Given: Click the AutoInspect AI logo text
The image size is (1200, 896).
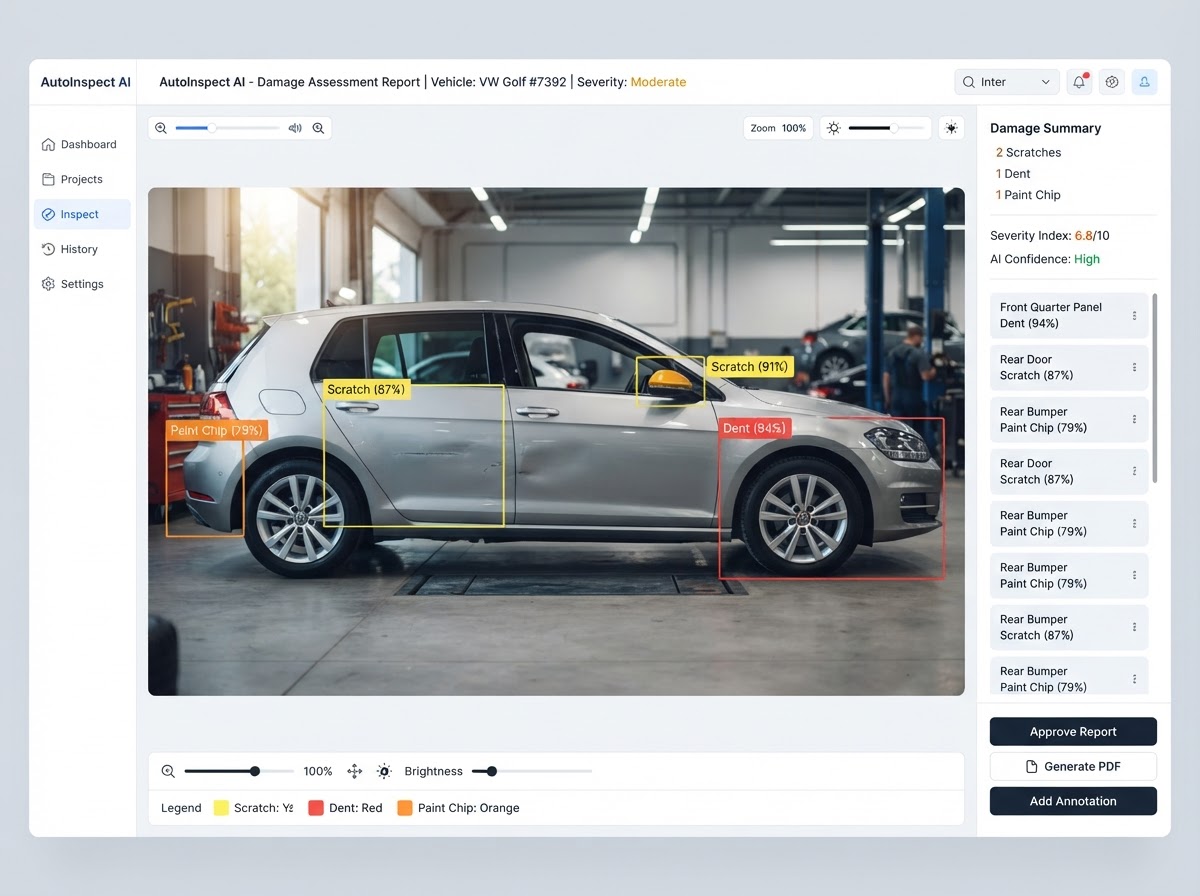Looking at the screenshot, I should pos(85,82).
